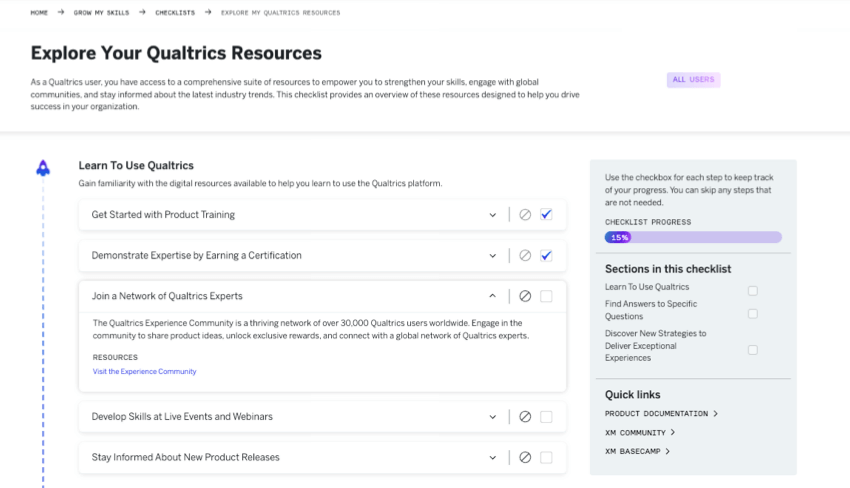Click the rocket icon beside Learn To Use Qualtrics
Viewport: 850px width, 488px height.
click(x=43, y=168)
